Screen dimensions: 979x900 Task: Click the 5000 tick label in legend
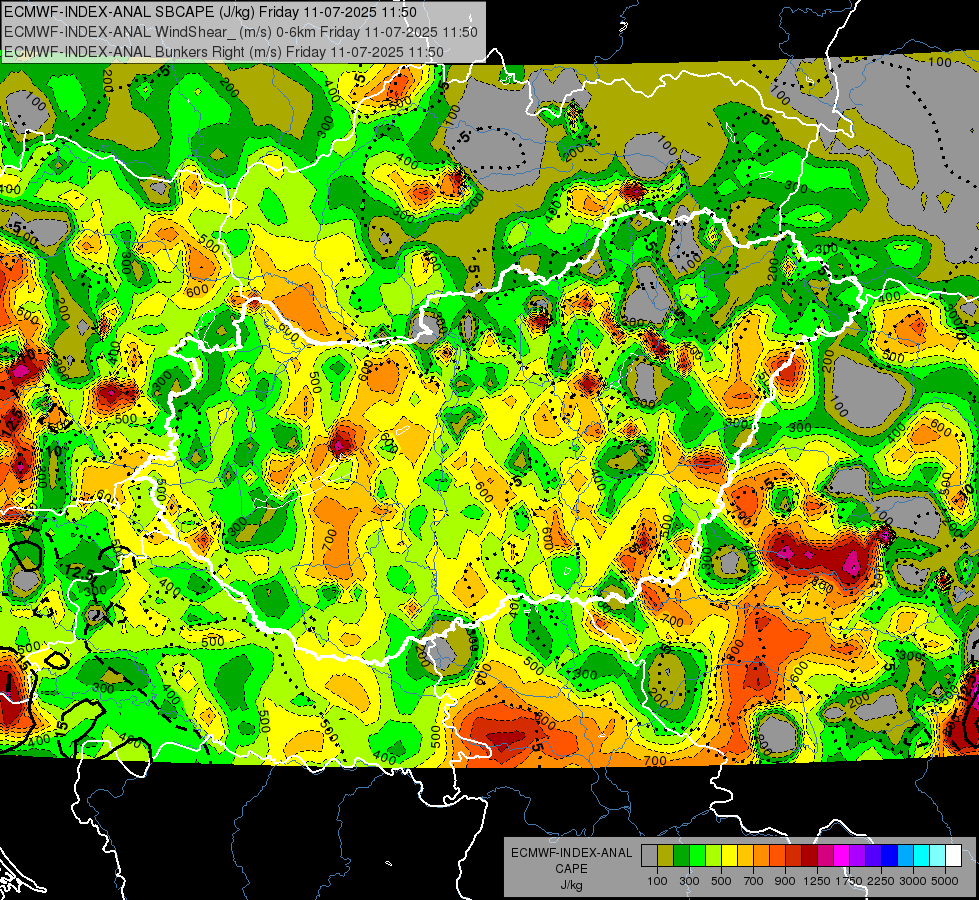click(945, 881)
